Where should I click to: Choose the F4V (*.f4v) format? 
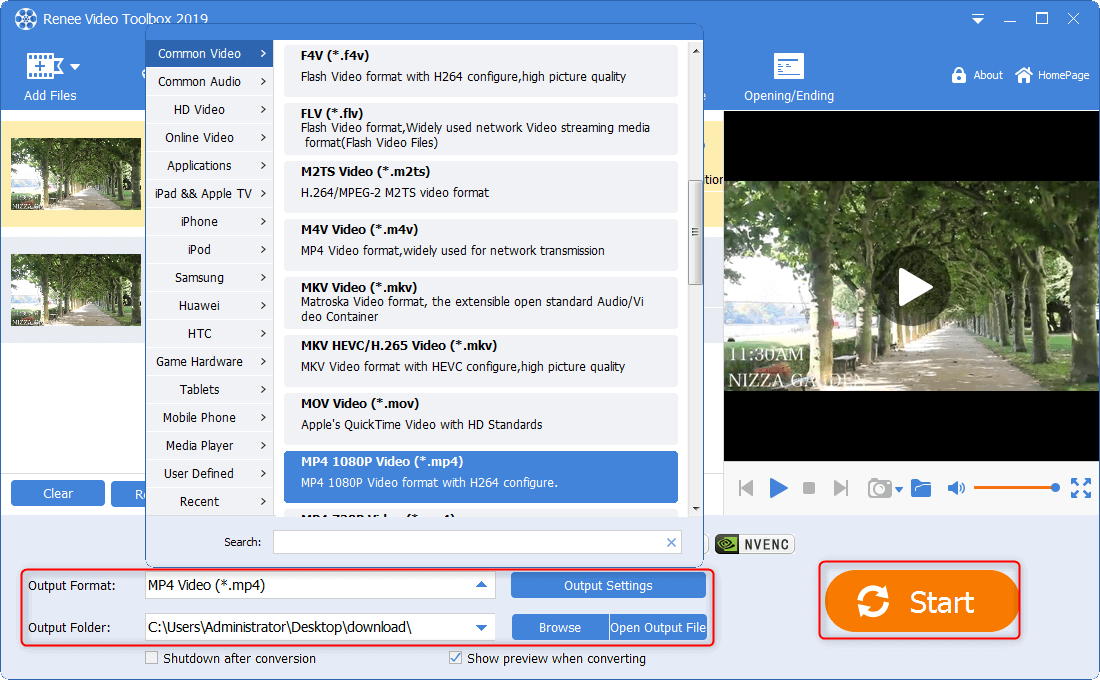tap(481, 71)
